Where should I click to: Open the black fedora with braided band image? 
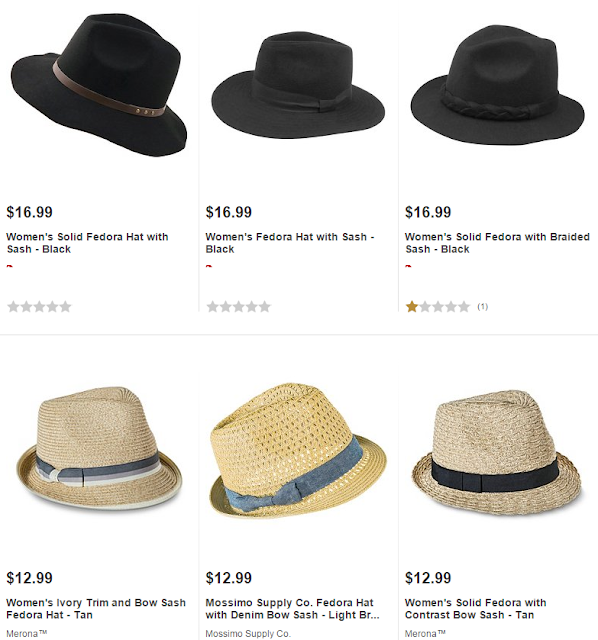[498, 85]
